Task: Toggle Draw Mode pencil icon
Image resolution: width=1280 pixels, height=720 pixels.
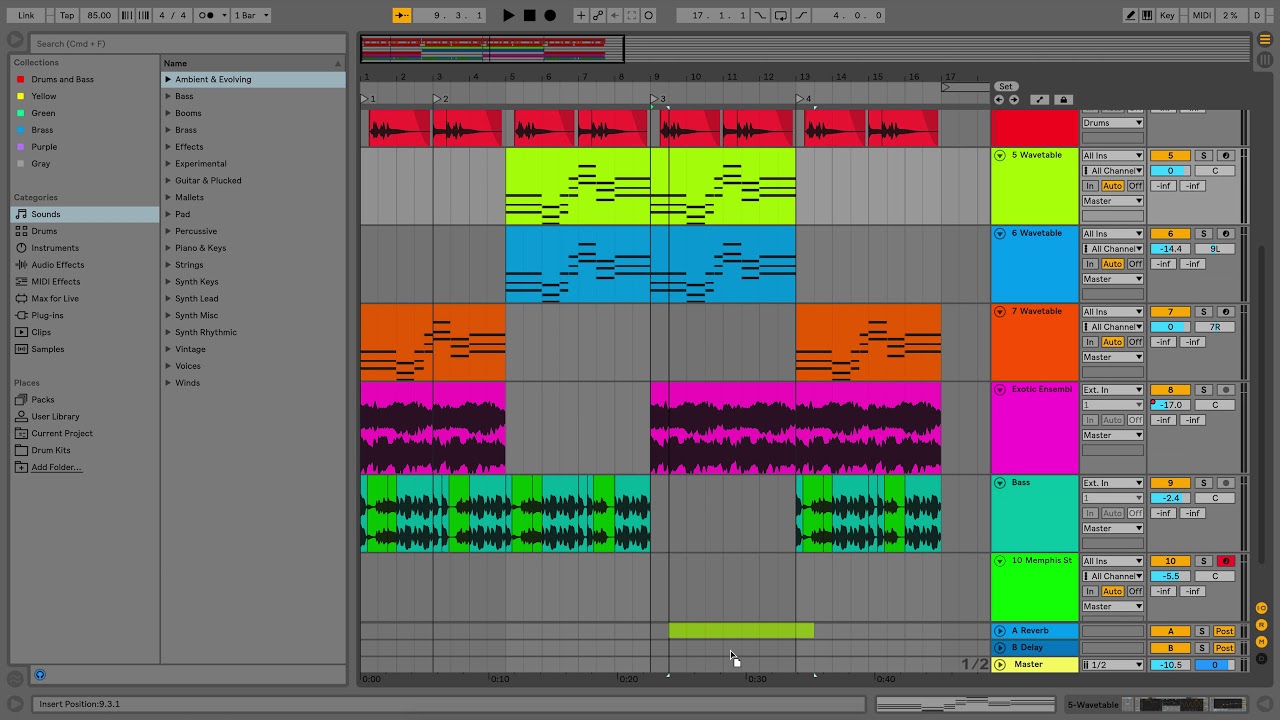Action: click(x=1131, y=15)
